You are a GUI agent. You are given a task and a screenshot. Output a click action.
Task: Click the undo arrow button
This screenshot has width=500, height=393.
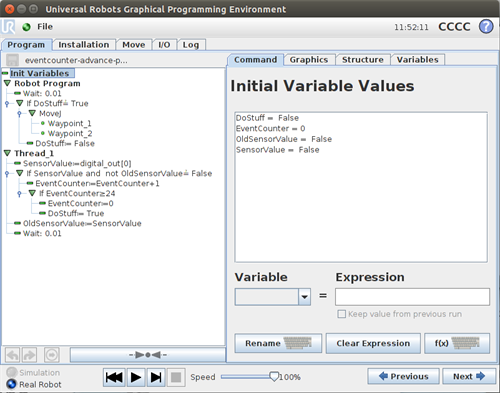click(x=12, y=355)
